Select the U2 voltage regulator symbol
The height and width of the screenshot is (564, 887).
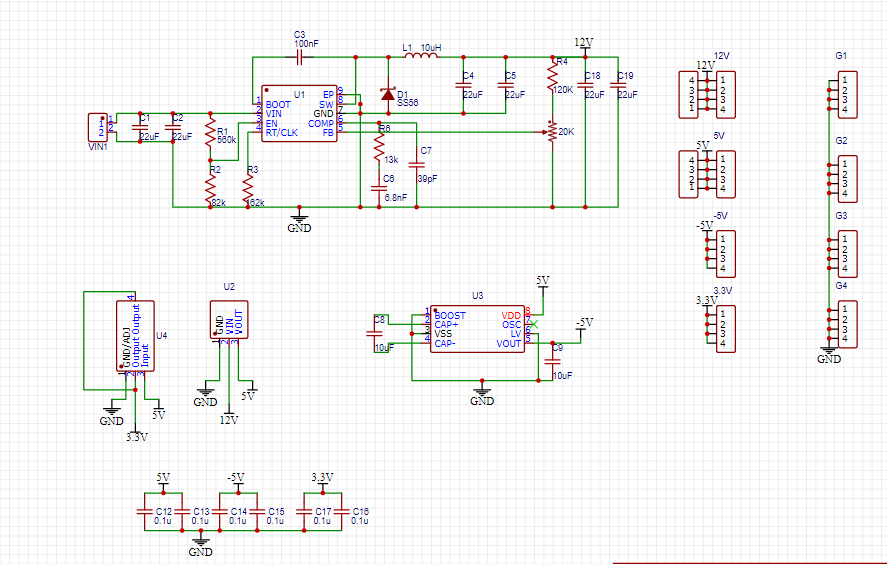point(229,320)
